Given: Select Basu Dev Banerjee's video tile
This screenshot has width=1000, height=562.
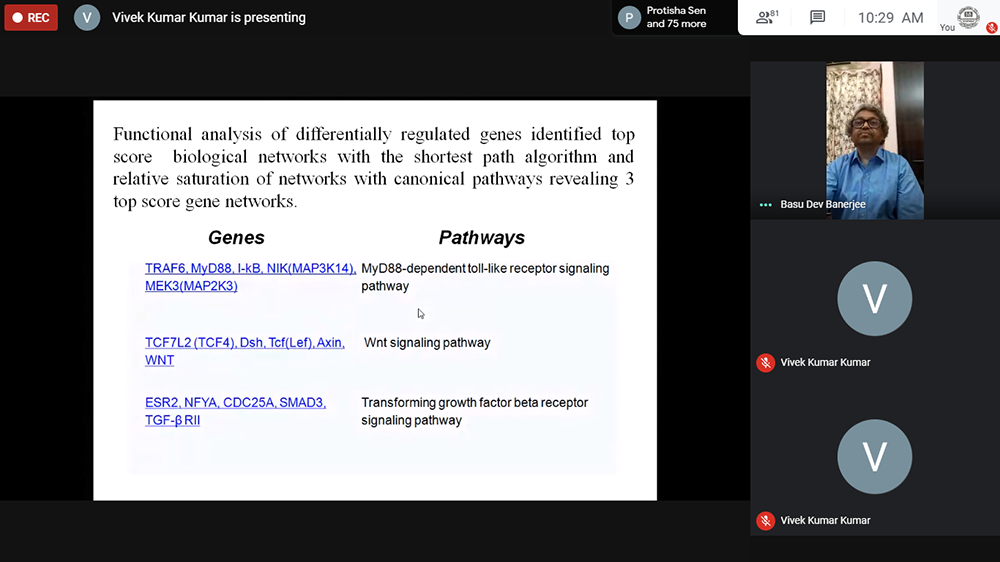Looking at the screenshot, I should pos(874,140).
